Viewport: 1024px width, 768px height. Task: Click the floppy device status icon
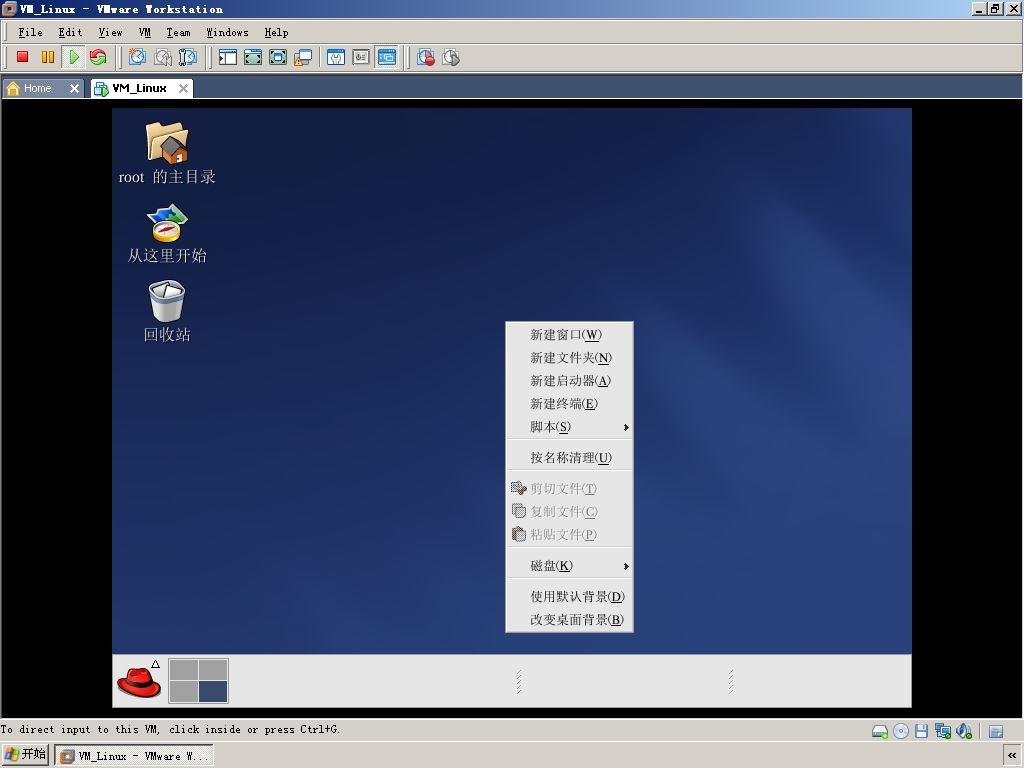coord(921,731)
